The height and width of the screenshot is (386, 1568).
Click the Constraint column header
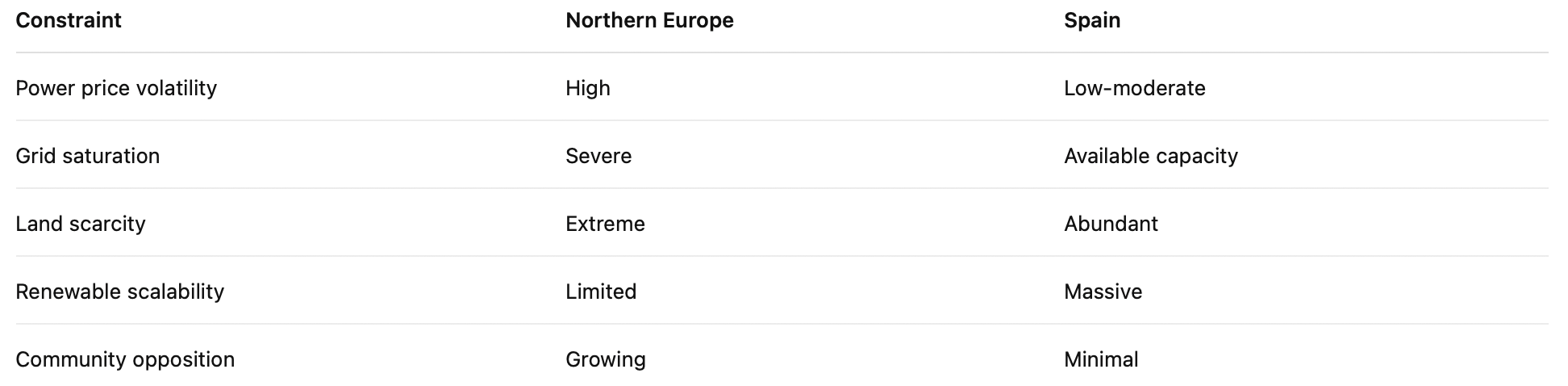click(x=69, y=20)
